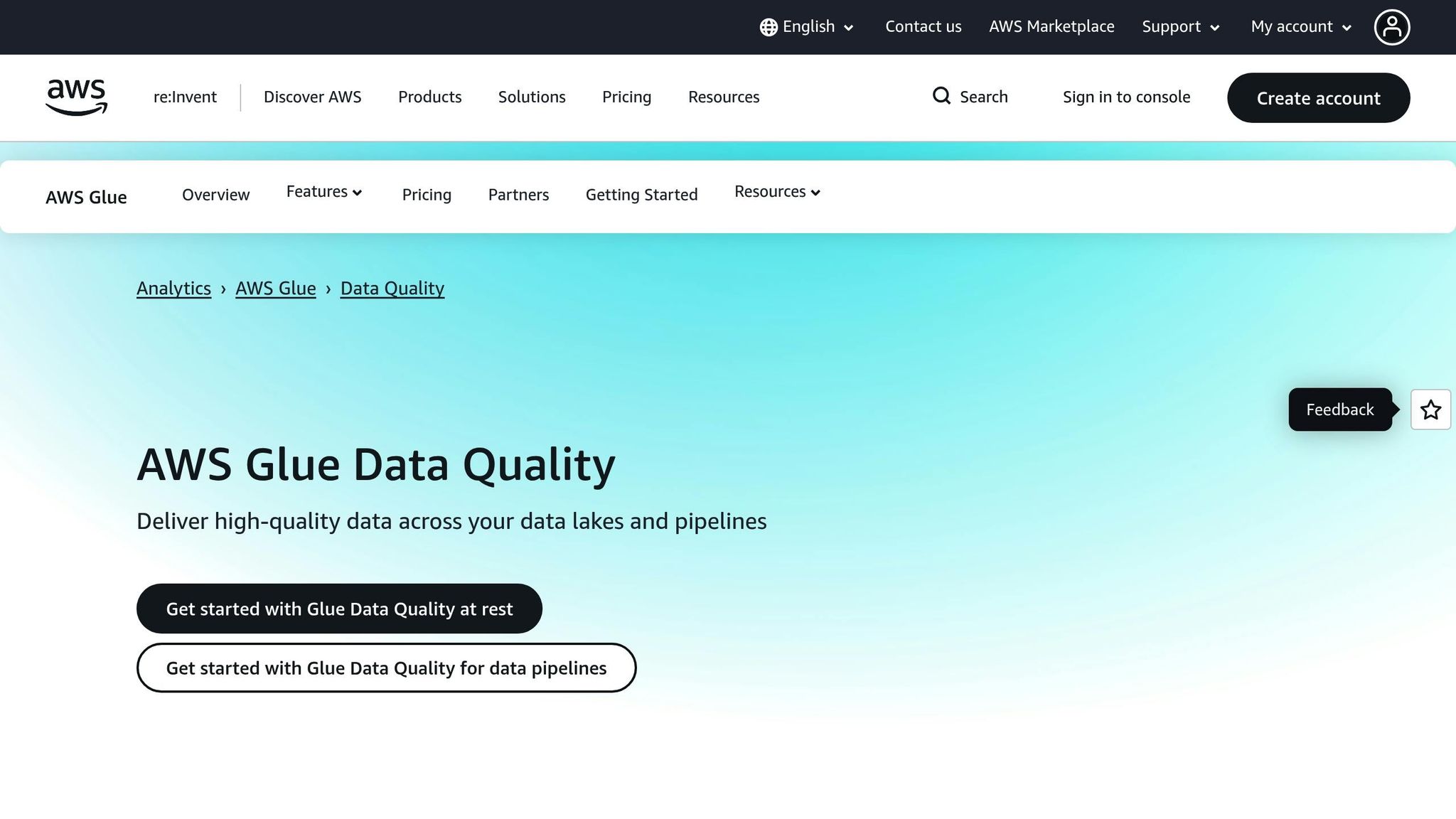The height and width of the screenshot is (819, 1456).
Task: Expand the Features submenu in Glue nav
Action: (x=324, y=192)
